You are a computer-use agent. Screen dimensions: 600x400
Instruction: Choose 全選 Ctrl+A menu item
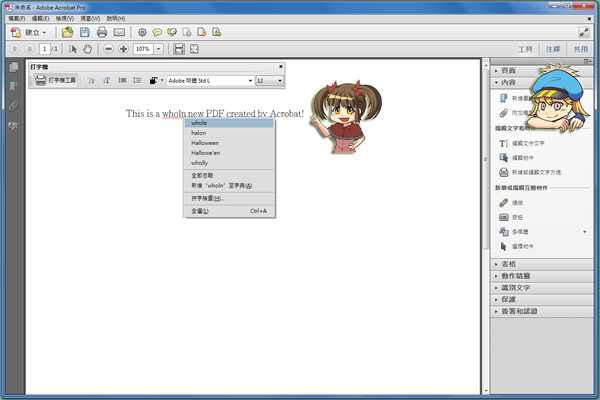(x=229, y=211)
